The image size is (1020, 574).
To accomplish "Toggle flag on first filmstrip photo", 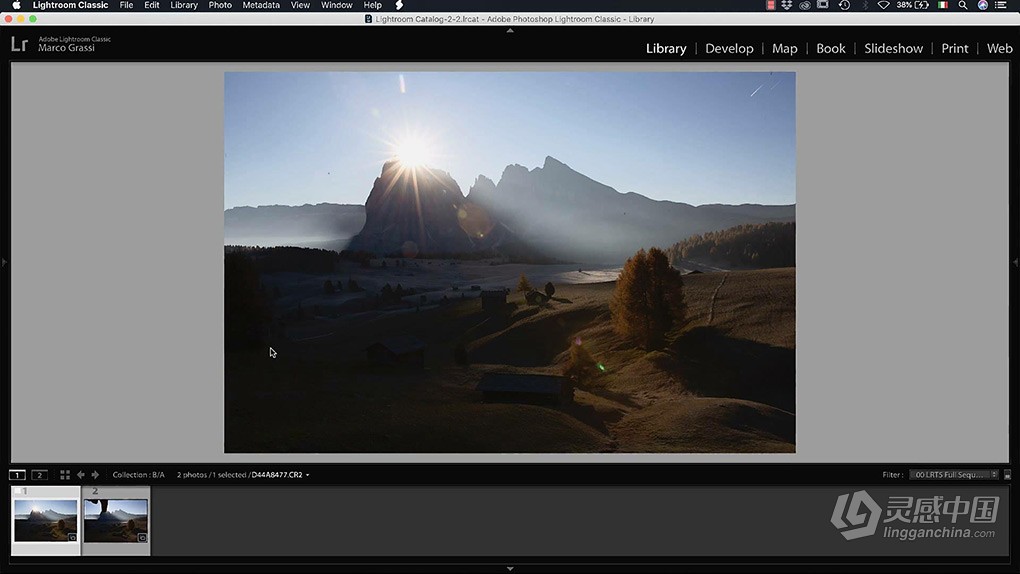I will pos(18,491).
